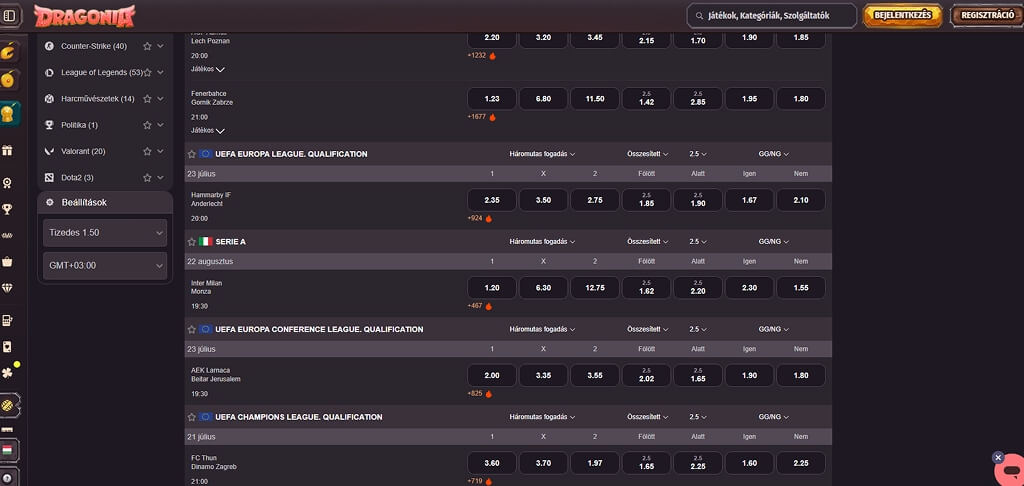Screen dimensions: 1024x486
Task: Click the Beállítások settings gear icon
Action: point(50,202)
